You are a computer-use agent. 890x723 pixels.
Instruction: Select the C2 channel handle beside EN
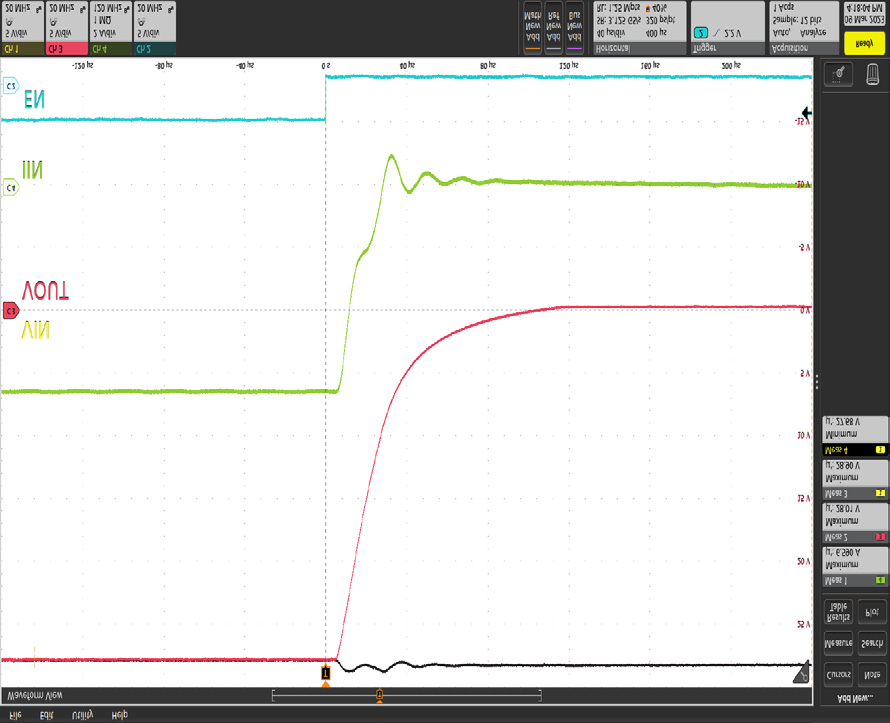point(10,87)
